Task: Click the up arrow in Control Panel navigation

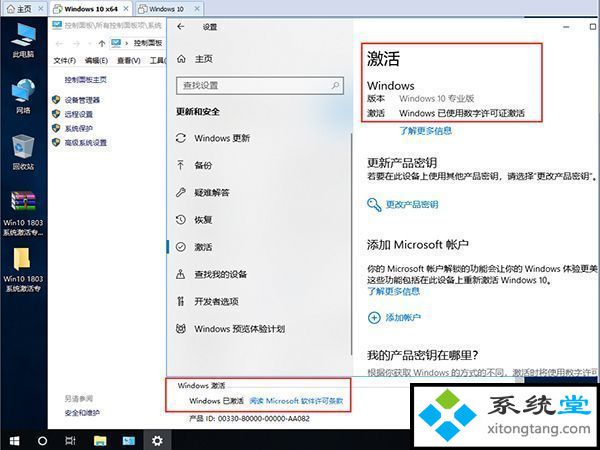Action: point(102,43)
